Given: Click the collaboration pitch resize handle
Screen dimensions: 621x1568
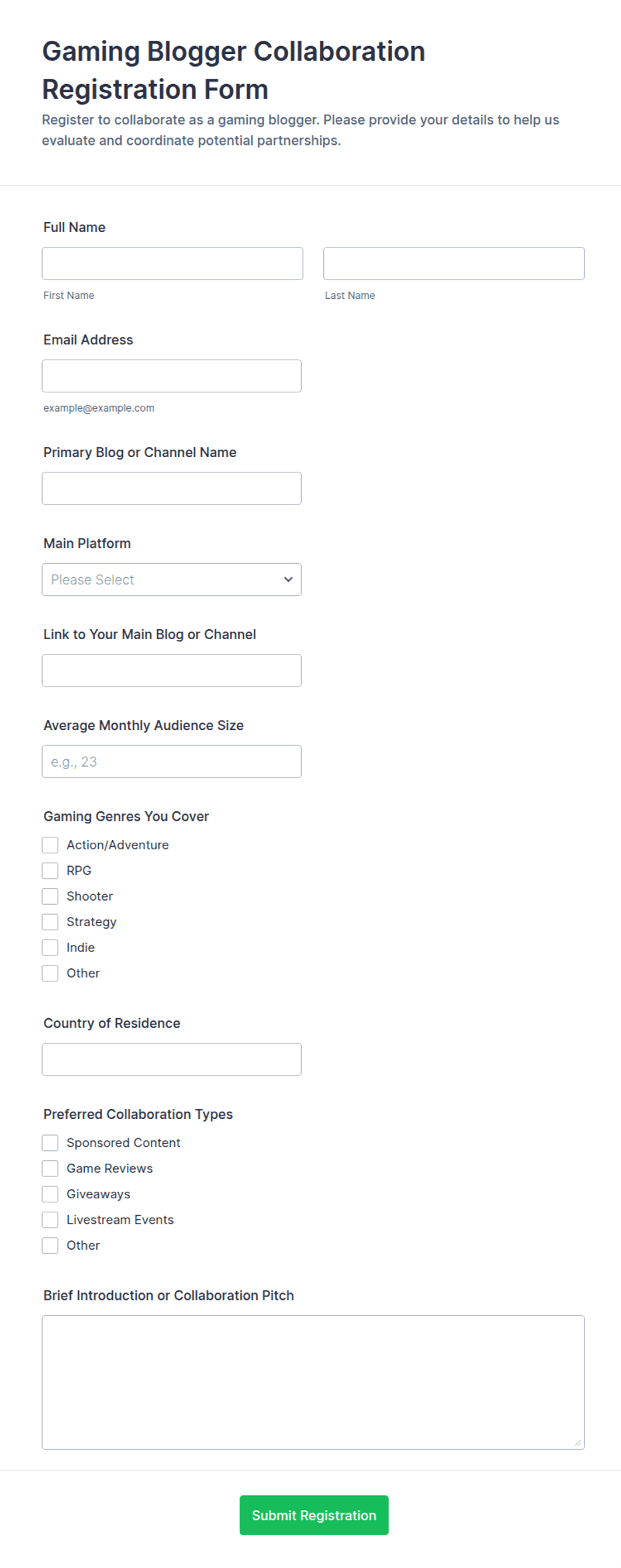Looking at the screenshot, I should [578, 1443].
